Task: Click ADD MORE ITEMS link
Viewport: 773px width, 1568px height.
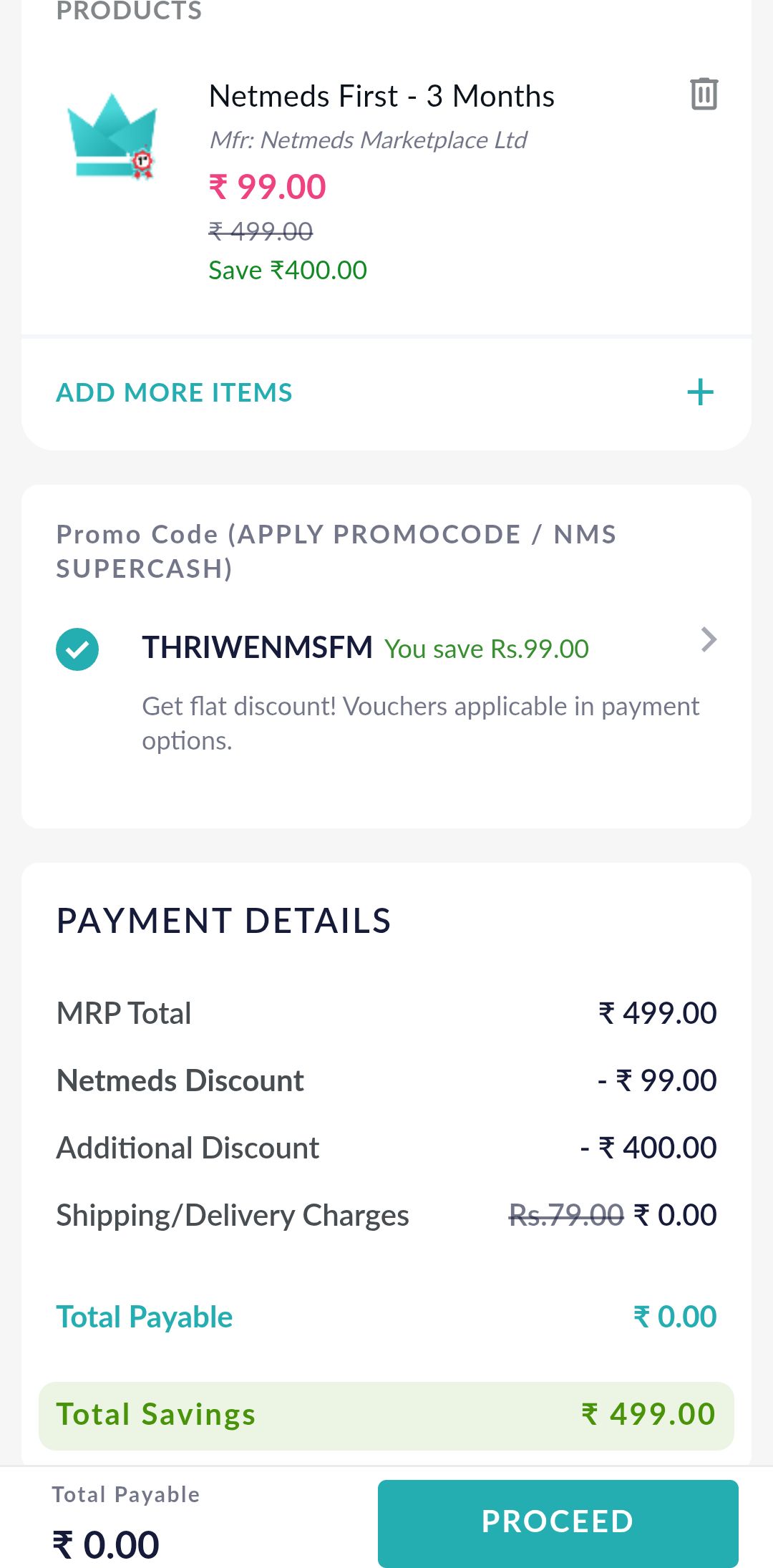Action: pos(175,392)
